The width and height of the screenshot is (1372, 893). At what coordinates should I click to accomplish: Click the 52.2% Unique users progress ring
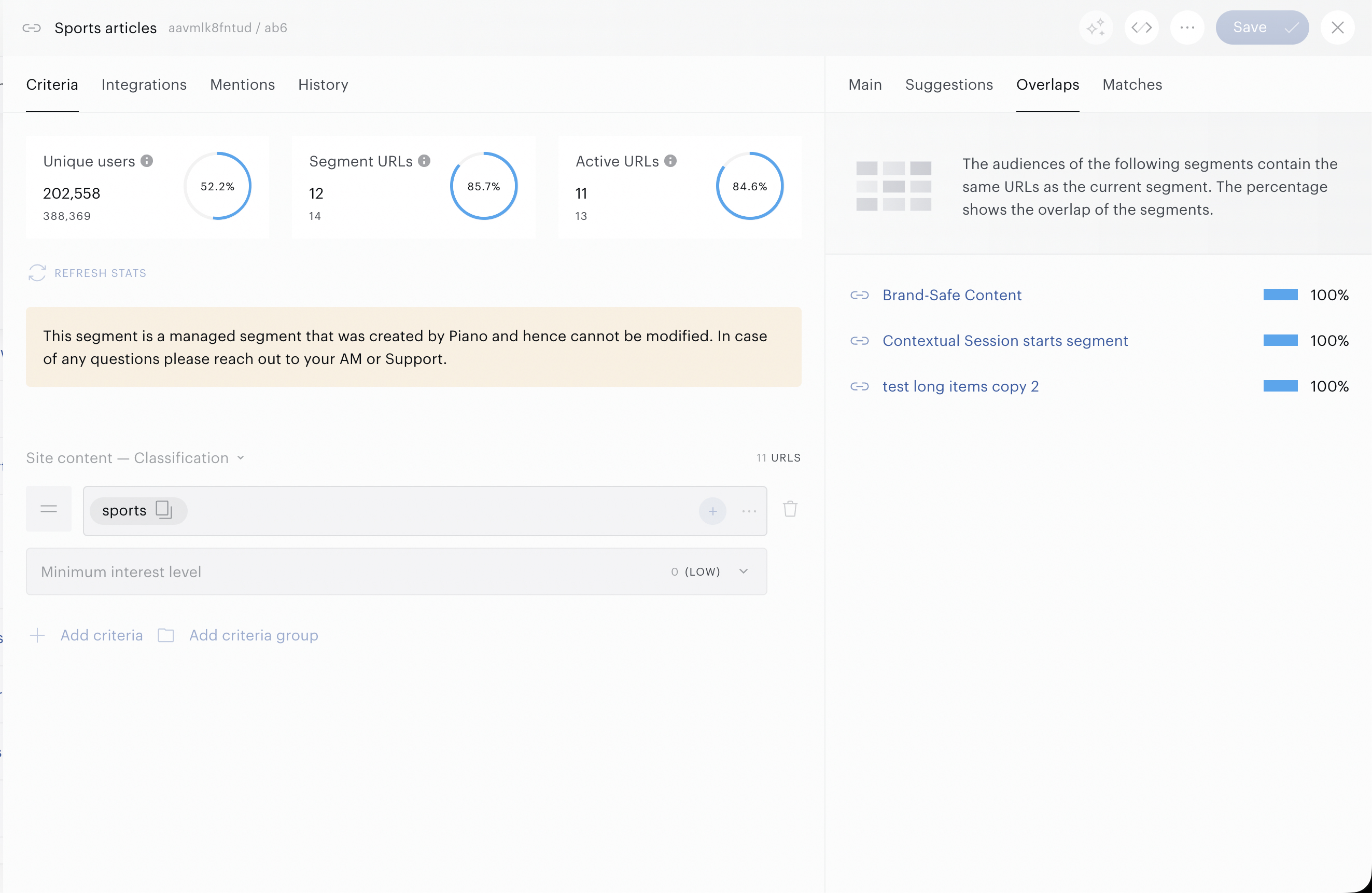(217, 186)
